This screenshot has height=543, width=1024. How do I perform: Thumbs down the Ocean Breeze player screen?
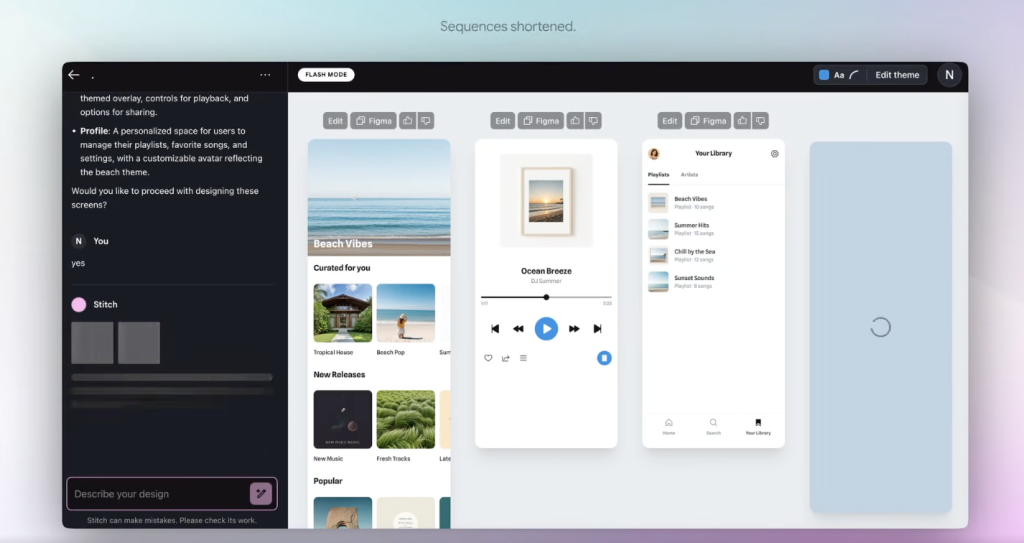click(593, 121)
